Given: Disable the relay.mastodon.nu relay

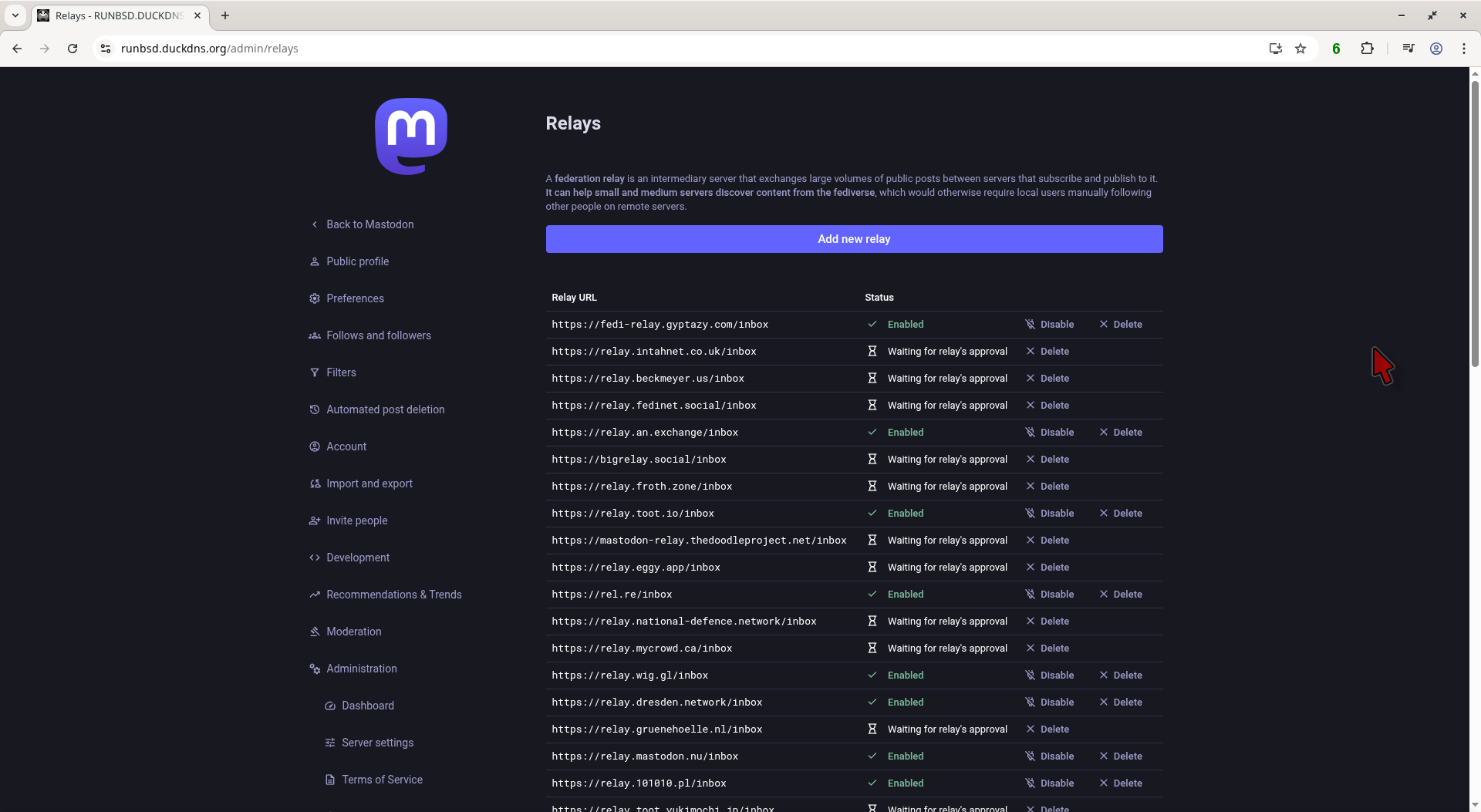Looking at the screenshot, I should click(x=1049, y=756).
